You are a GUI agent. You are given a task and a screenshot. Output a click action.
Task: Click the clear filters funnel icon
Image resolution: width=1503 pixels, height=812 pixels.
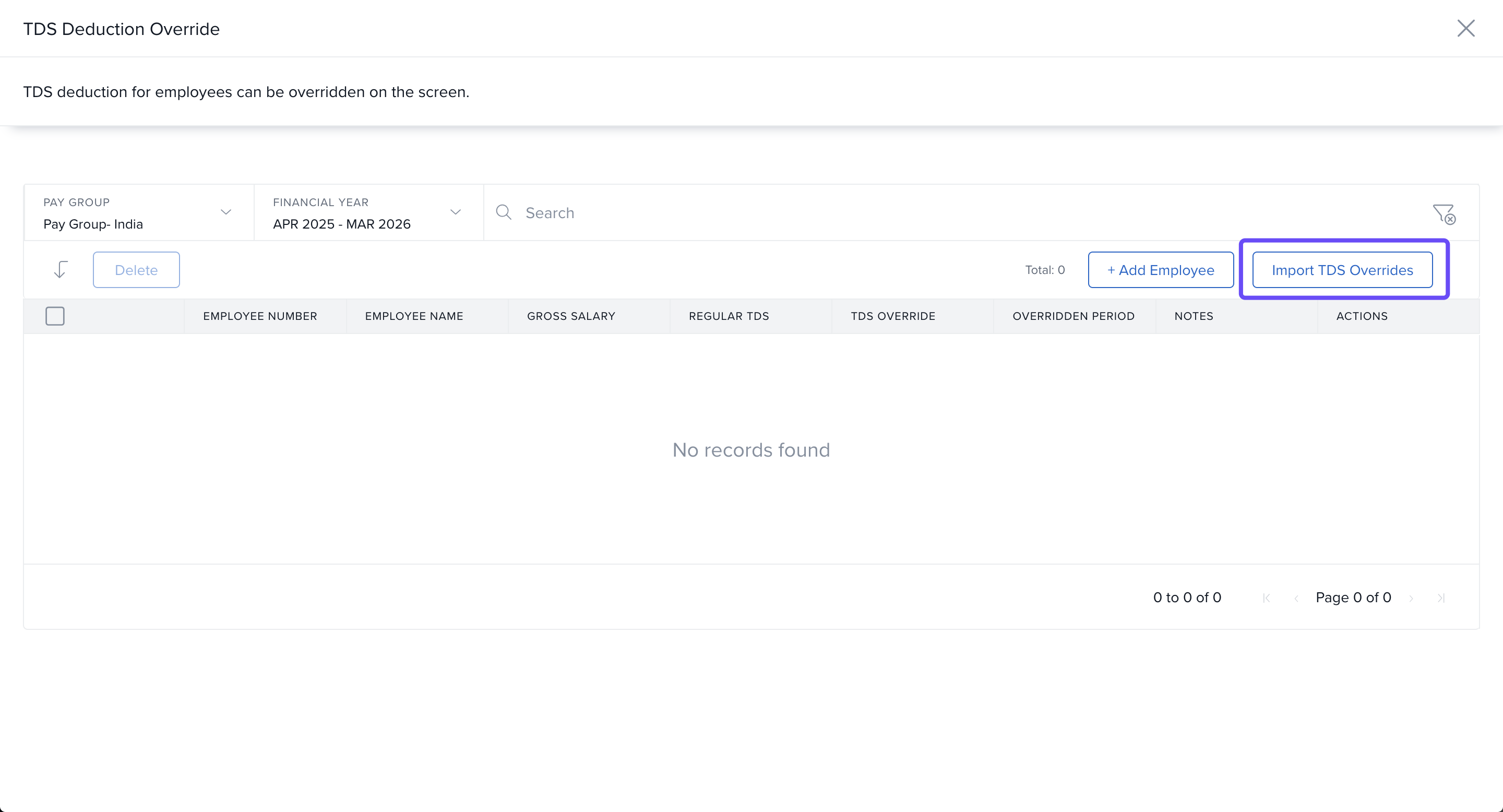click(x=1444, y=213)
